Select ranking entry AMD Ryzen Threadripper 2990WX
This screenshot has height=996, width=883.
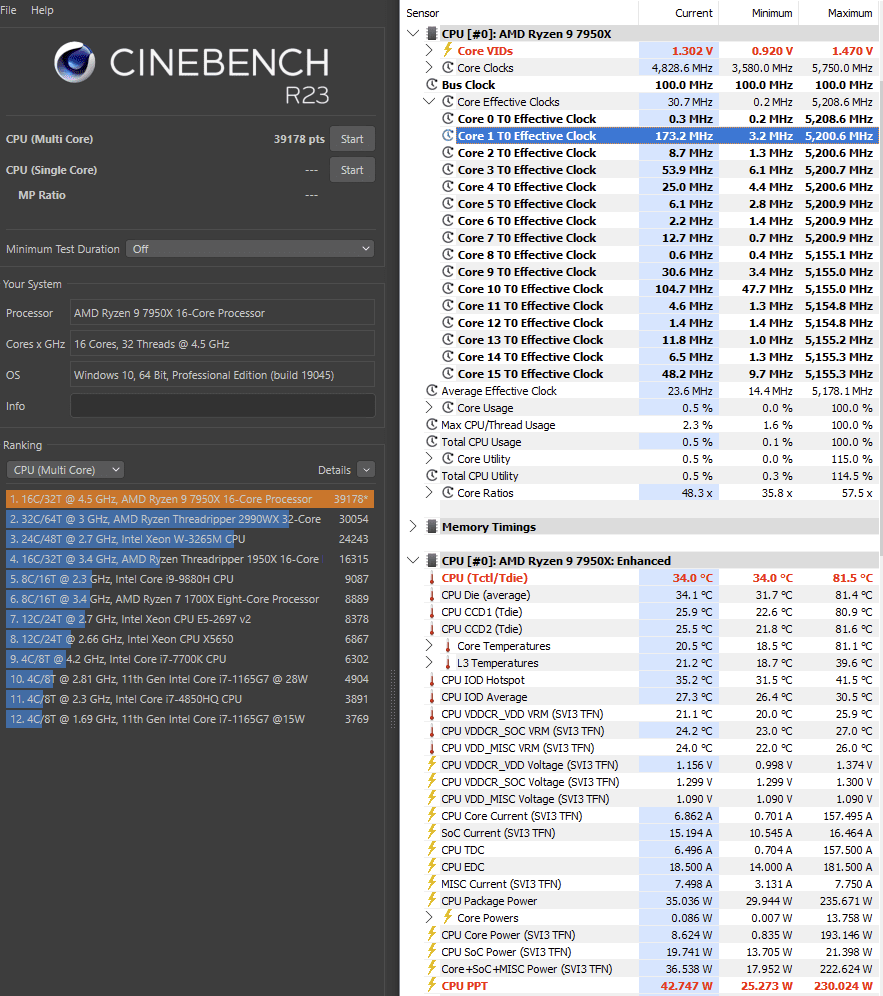click(x=189, y=519)
